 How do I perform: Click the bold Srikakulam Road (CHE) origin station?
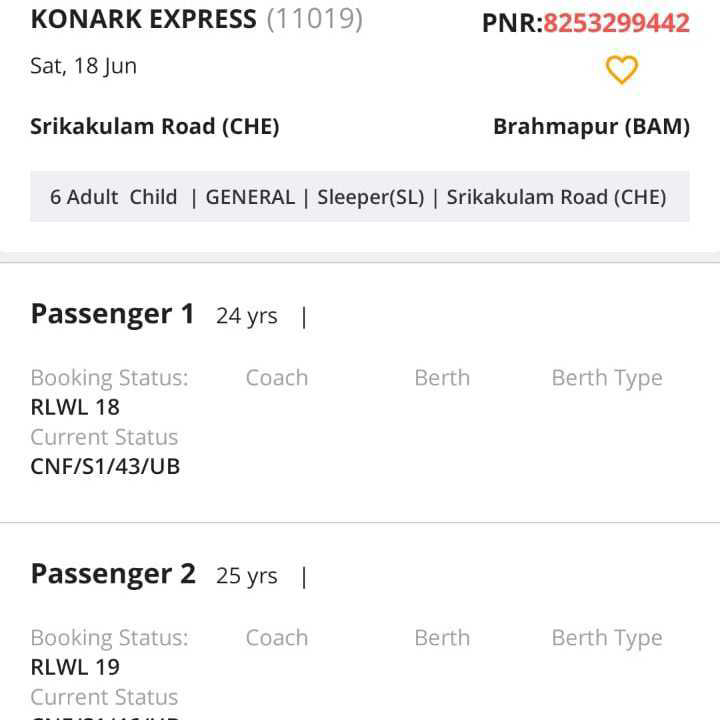[154, 127]
